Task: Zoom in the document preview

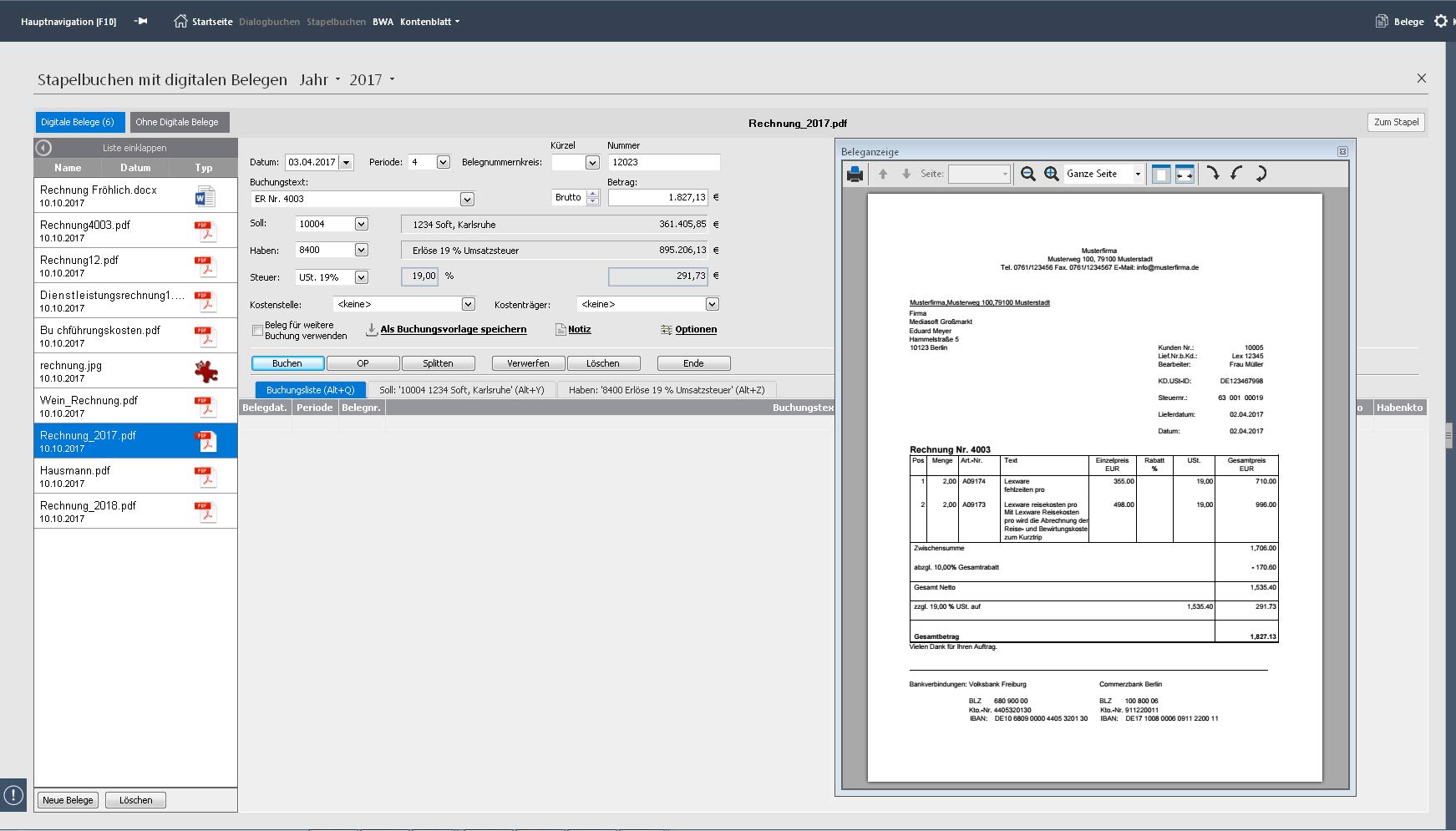Action: coord(1052,174)
